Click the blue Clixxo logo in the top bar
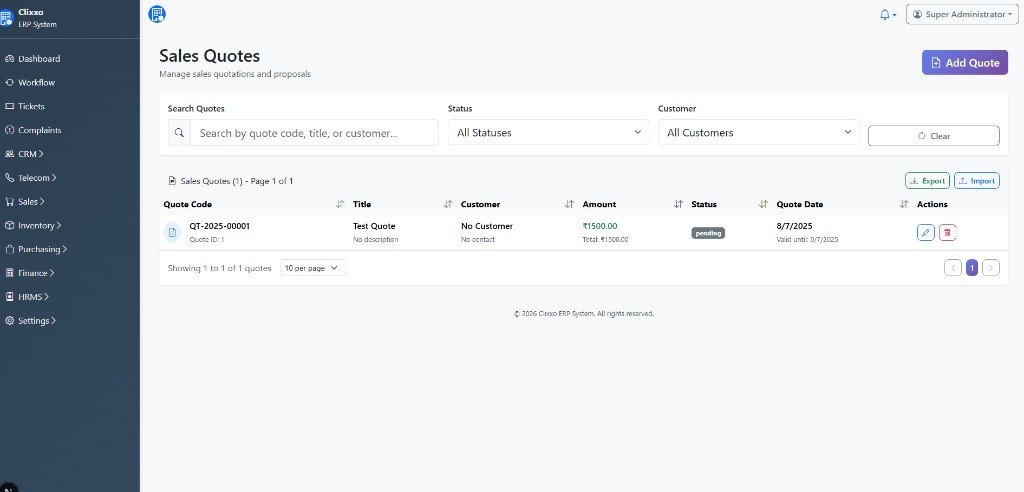Image resolution: width=1024 pixels, height=492 pixels. [x=157, y=14]
